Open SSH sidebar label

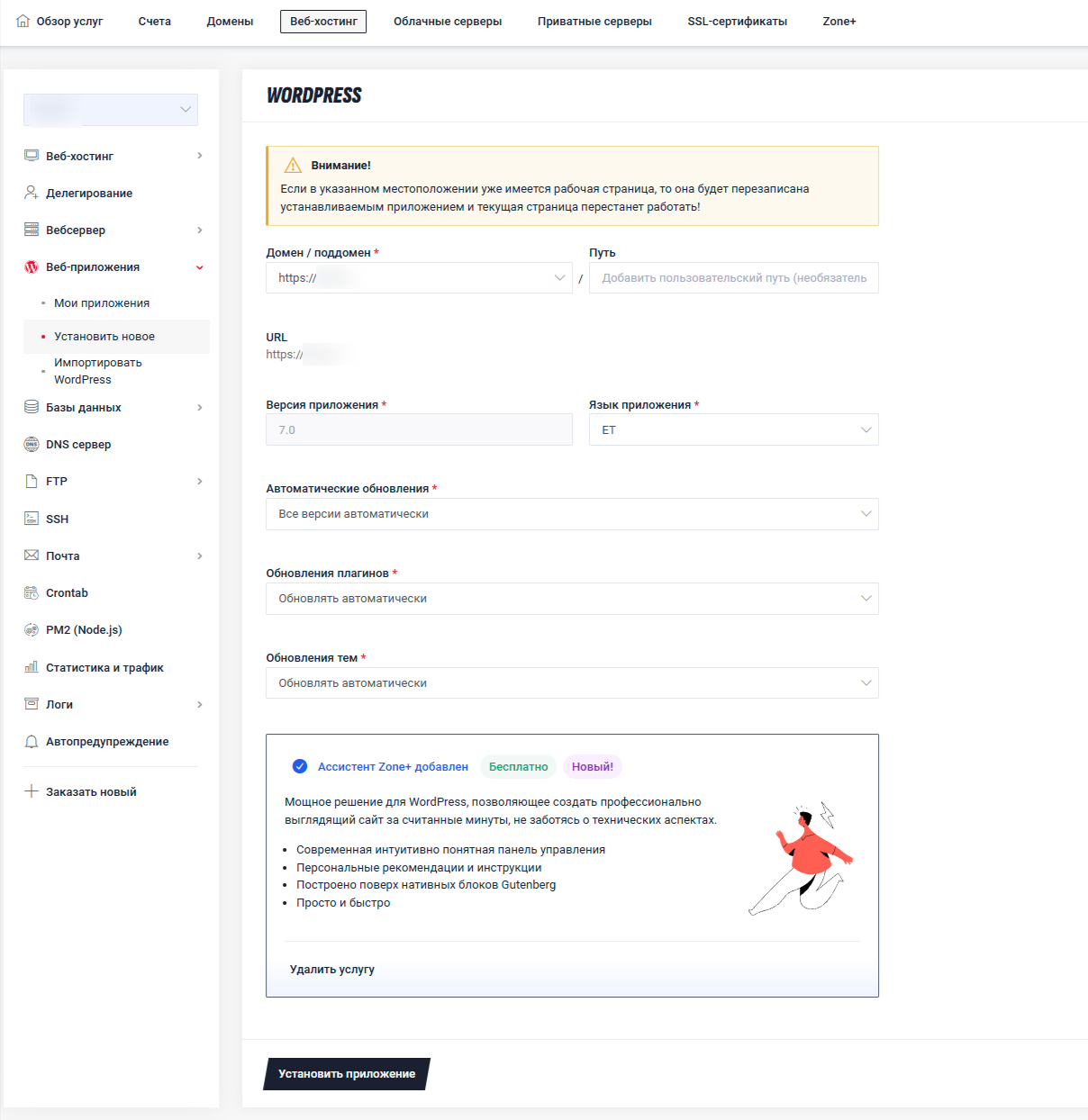pyautogui.click(x=57, y=519)
